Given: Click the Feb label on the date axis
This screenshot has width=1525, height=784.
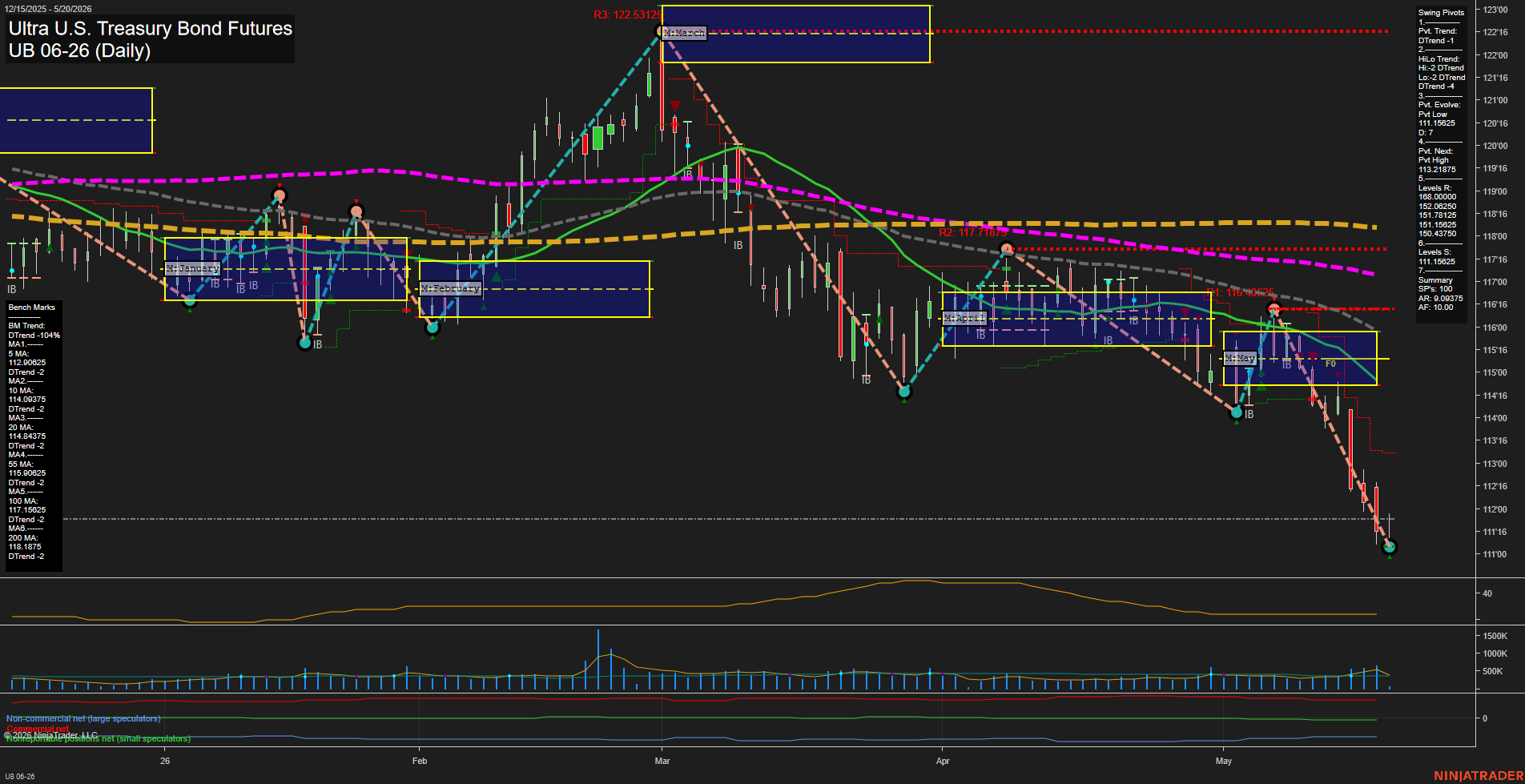Looking at the screenshot, I should pos(420,761).
